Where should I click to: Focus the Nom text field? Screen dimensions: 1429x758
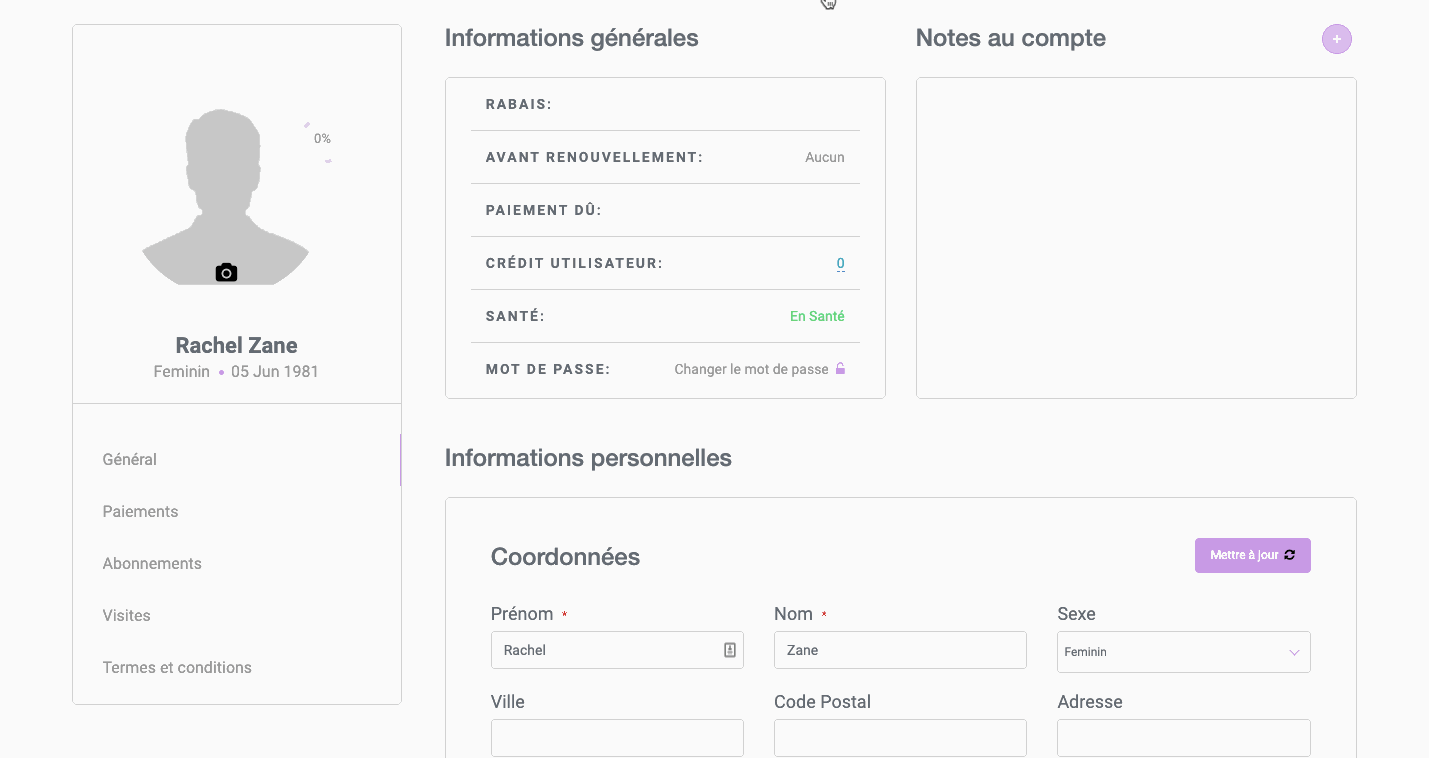pyautogui.click(x=900, y=650)
